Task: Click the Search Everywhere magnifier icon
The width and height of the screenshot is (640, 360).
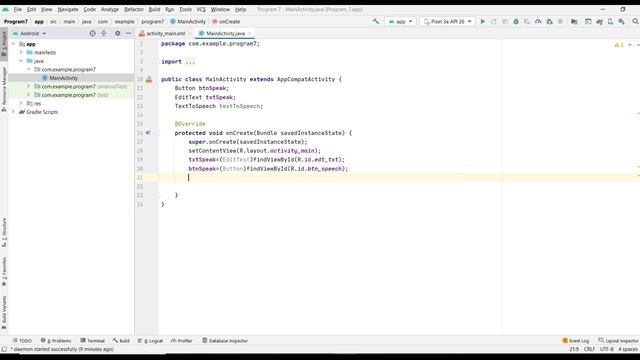Action: click(635, 21)
